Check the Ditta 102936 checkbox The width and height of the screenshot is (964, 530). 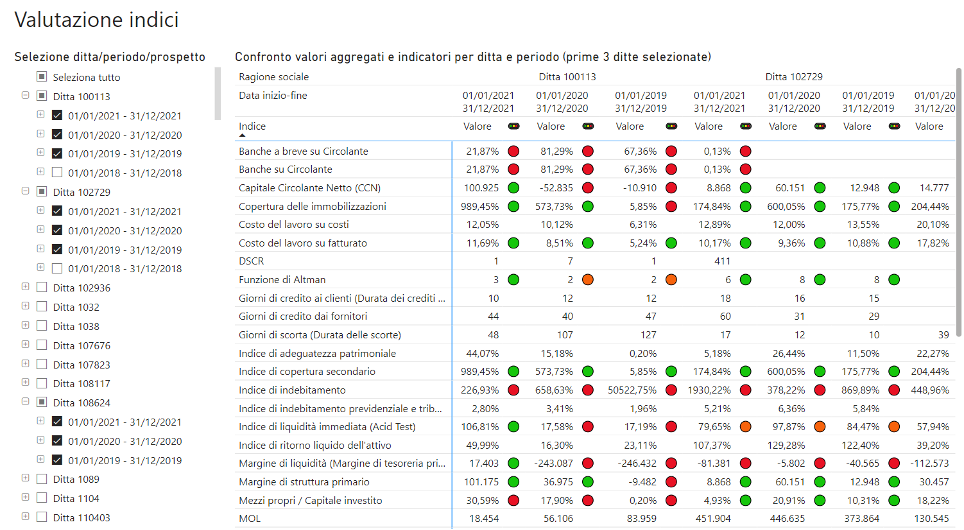coord(41,288)
